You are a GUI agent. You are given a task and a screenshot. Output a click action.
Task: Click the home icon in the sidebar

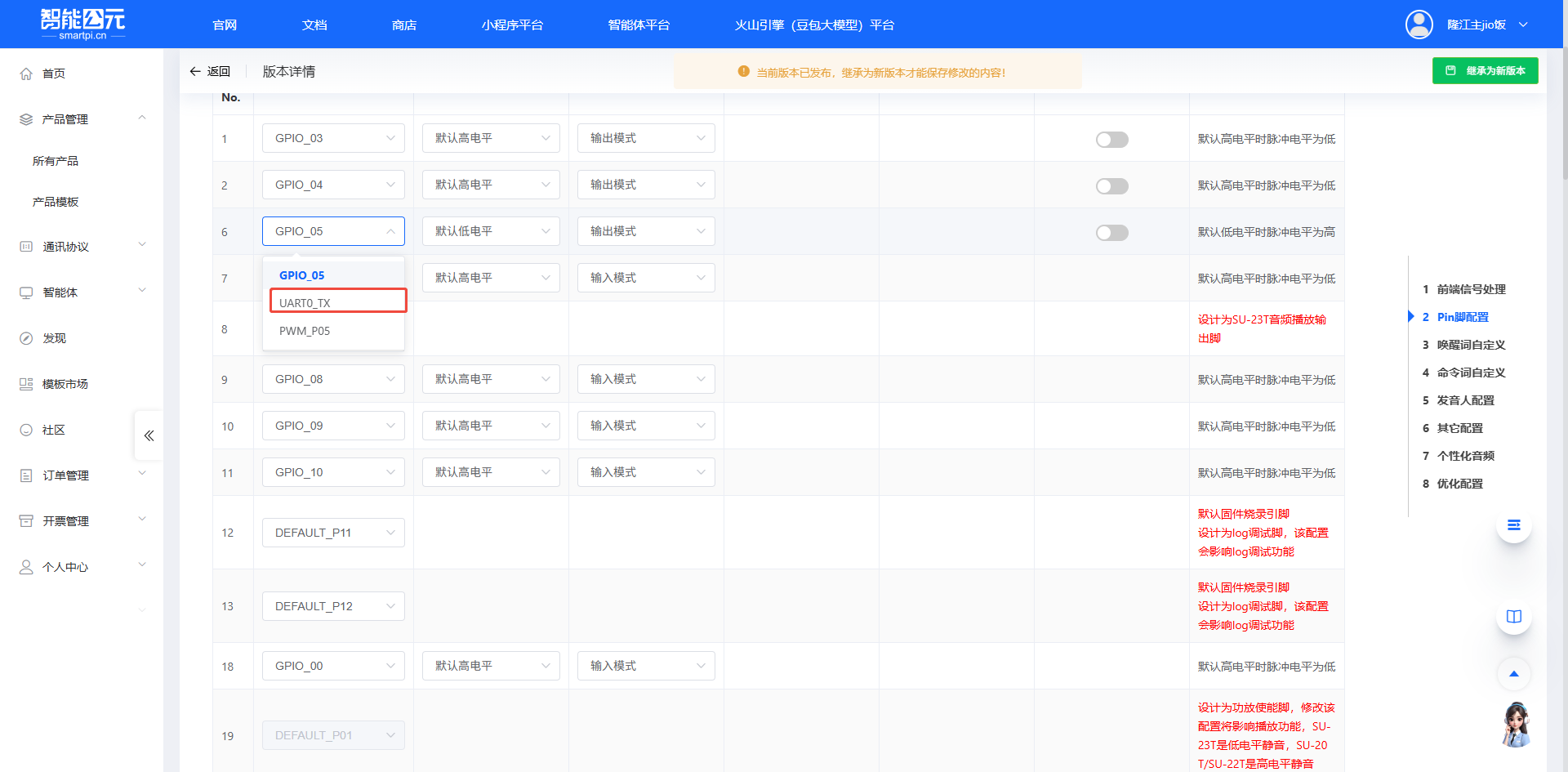click(x=26, y=74)
